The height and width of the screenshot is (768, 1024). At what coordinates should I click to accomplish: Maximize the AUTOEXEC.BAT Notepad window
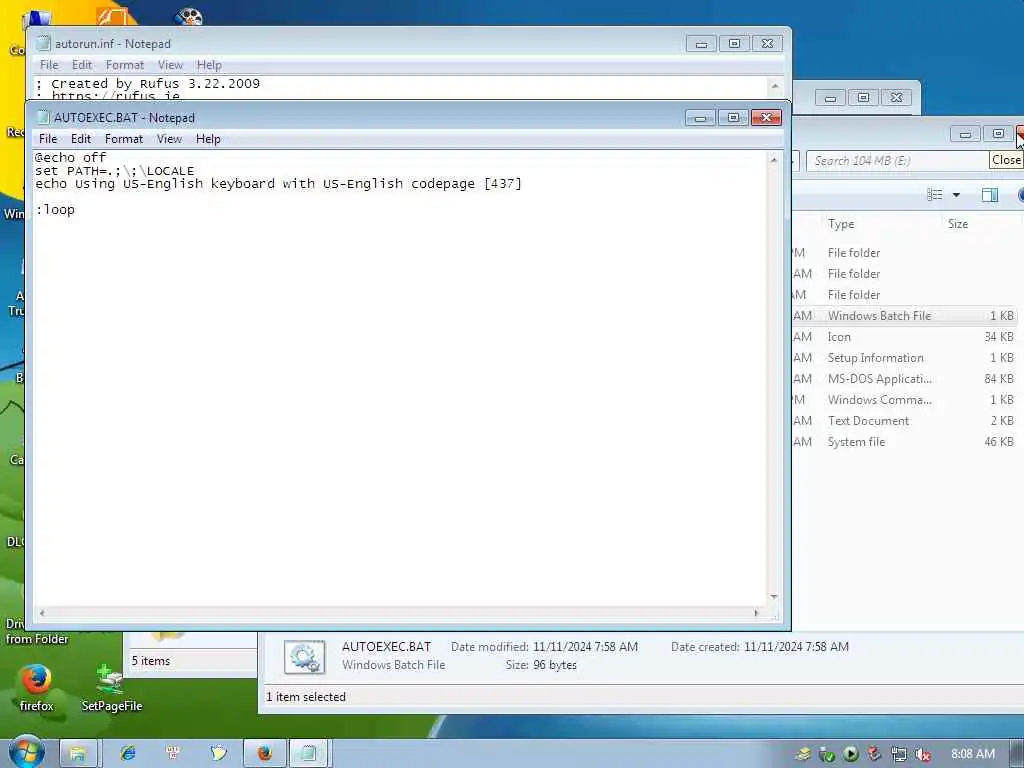[733, 118]
